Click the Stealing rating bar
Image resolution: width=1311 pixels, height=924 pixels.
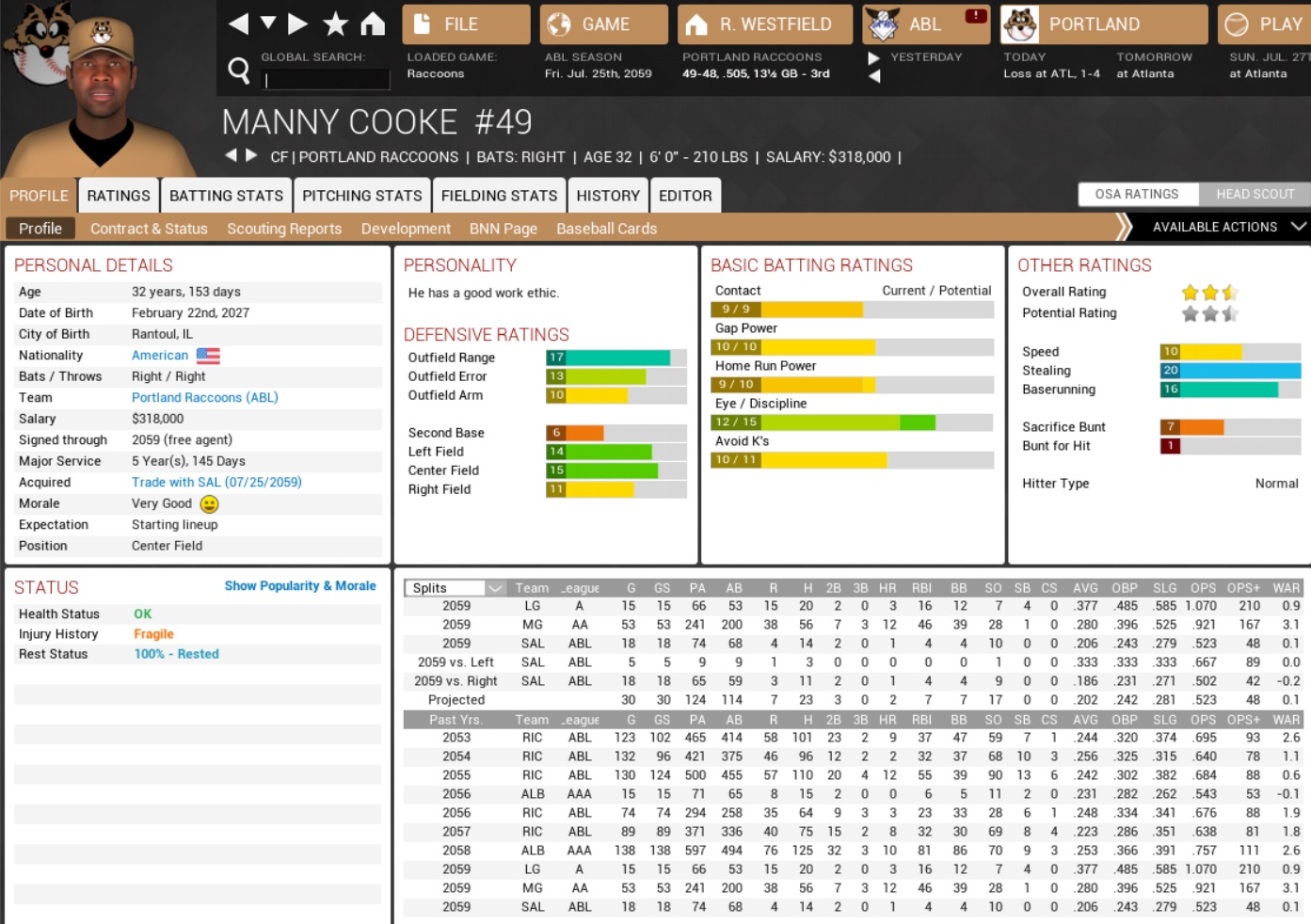(x=1230, y=371)
